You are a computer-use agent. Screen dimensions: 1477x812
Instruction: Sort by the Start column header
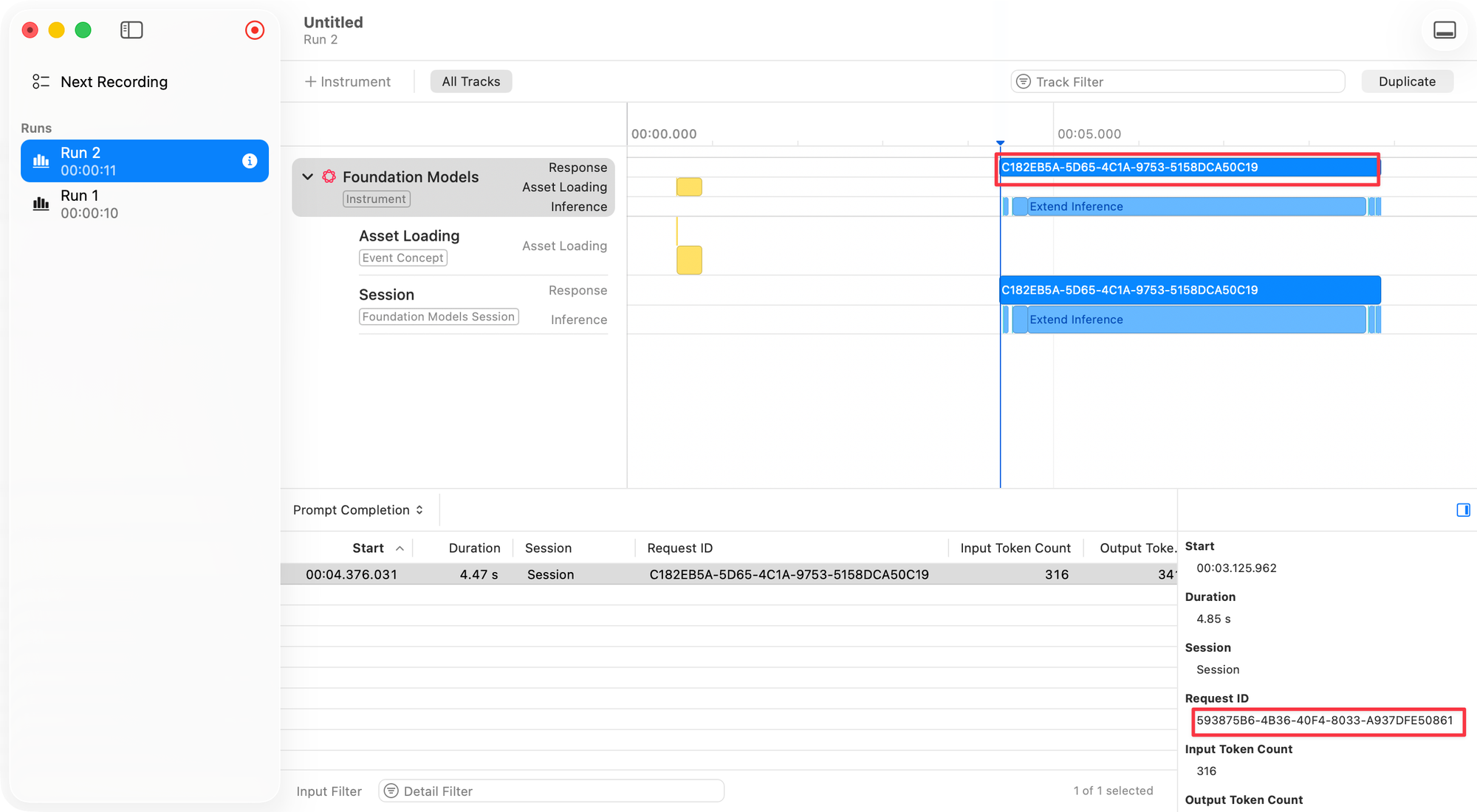tap(368, 548)
